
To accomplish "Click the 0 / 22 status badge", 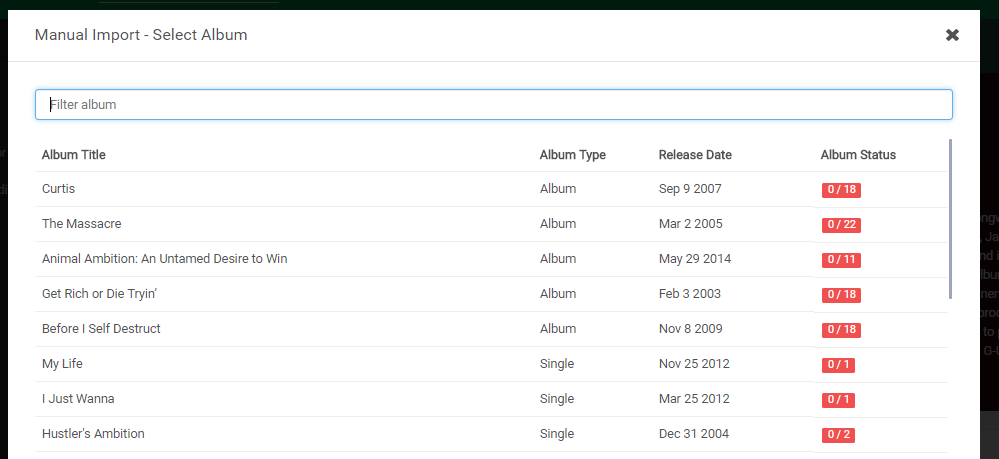I will point(841,225).
